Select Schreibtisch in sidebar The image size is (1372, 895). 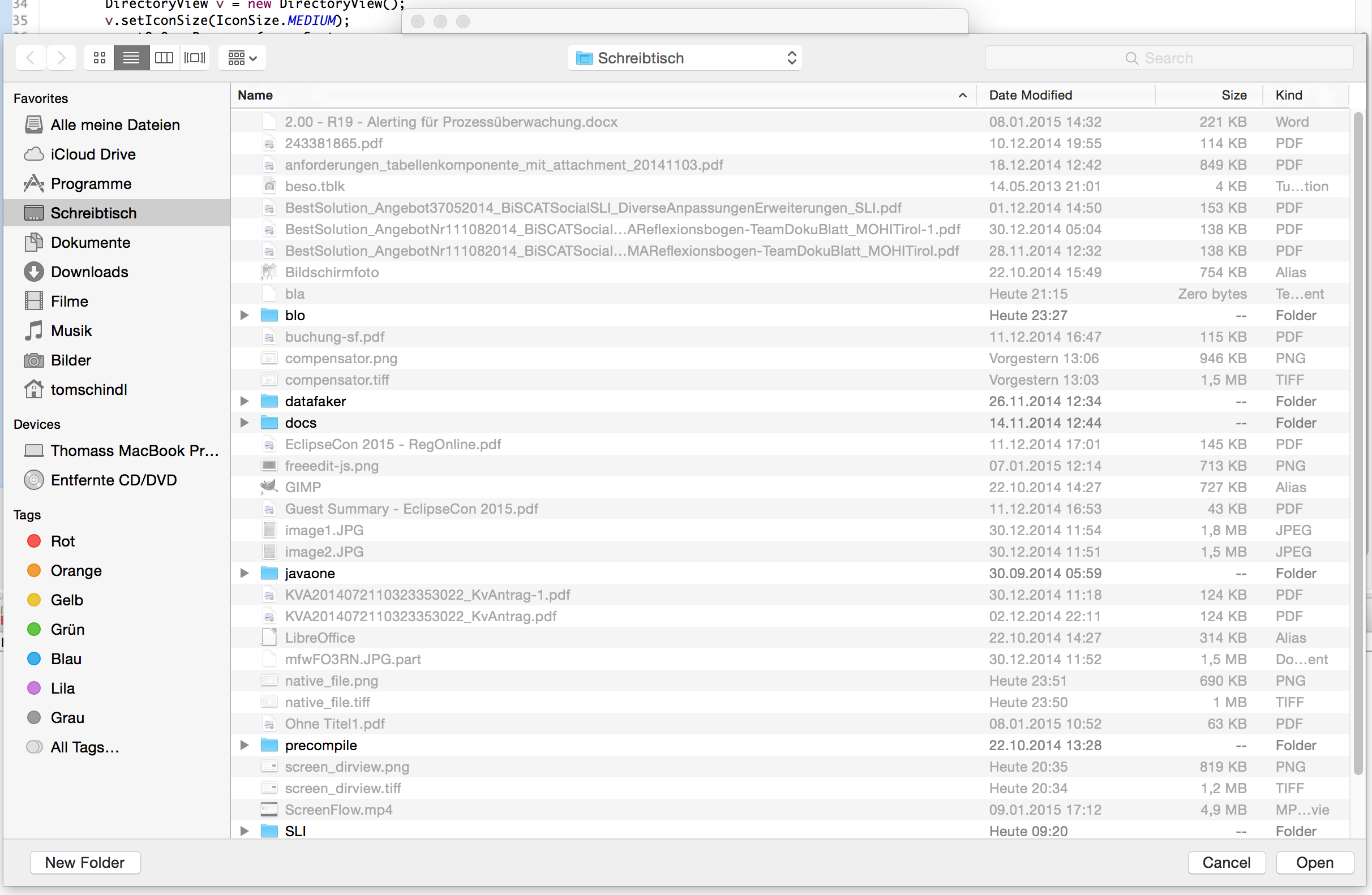(x=115, y=213)
